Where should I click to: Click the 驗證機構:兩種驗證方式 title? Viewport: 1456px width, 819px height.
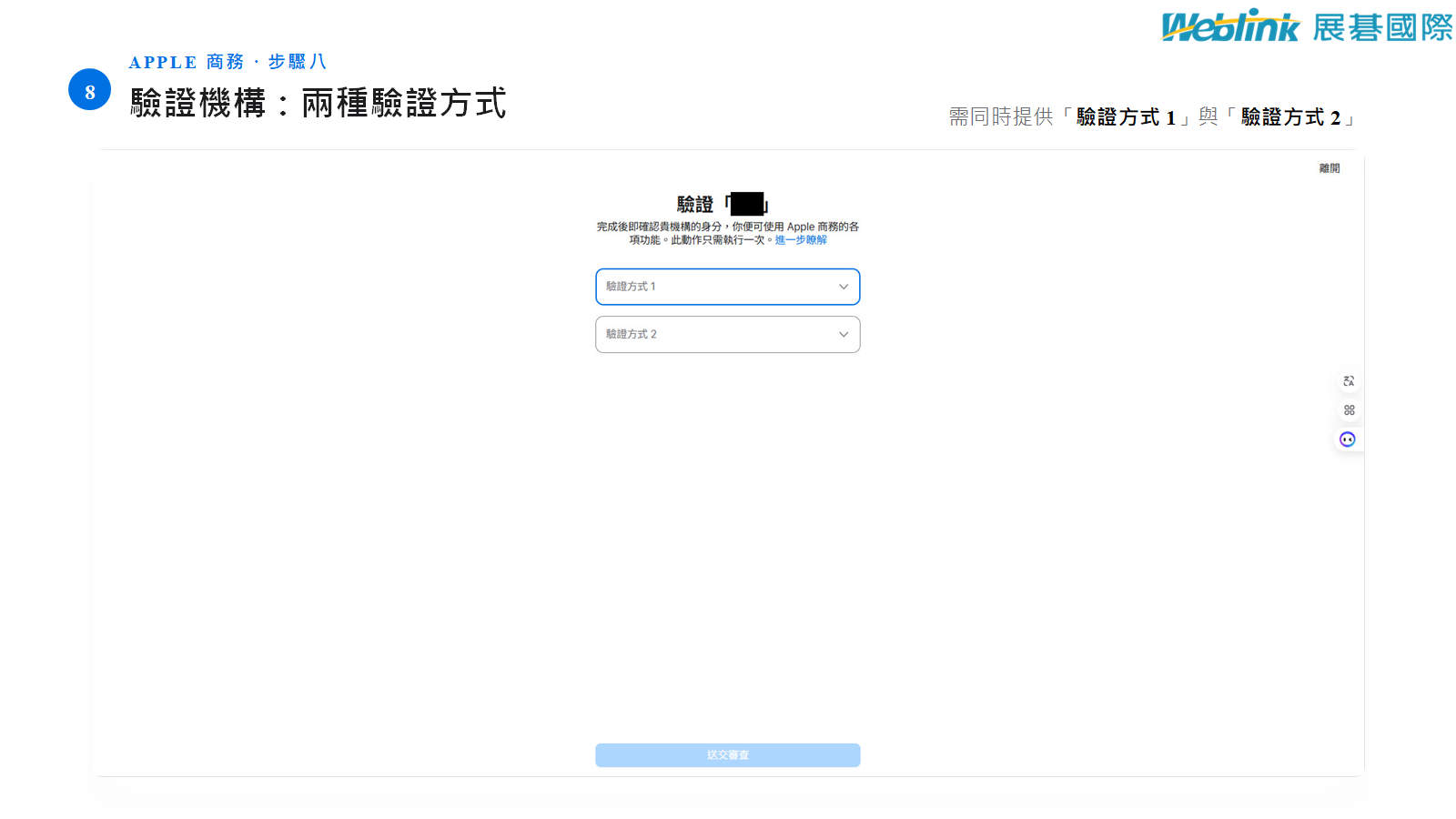click(318, 103)
